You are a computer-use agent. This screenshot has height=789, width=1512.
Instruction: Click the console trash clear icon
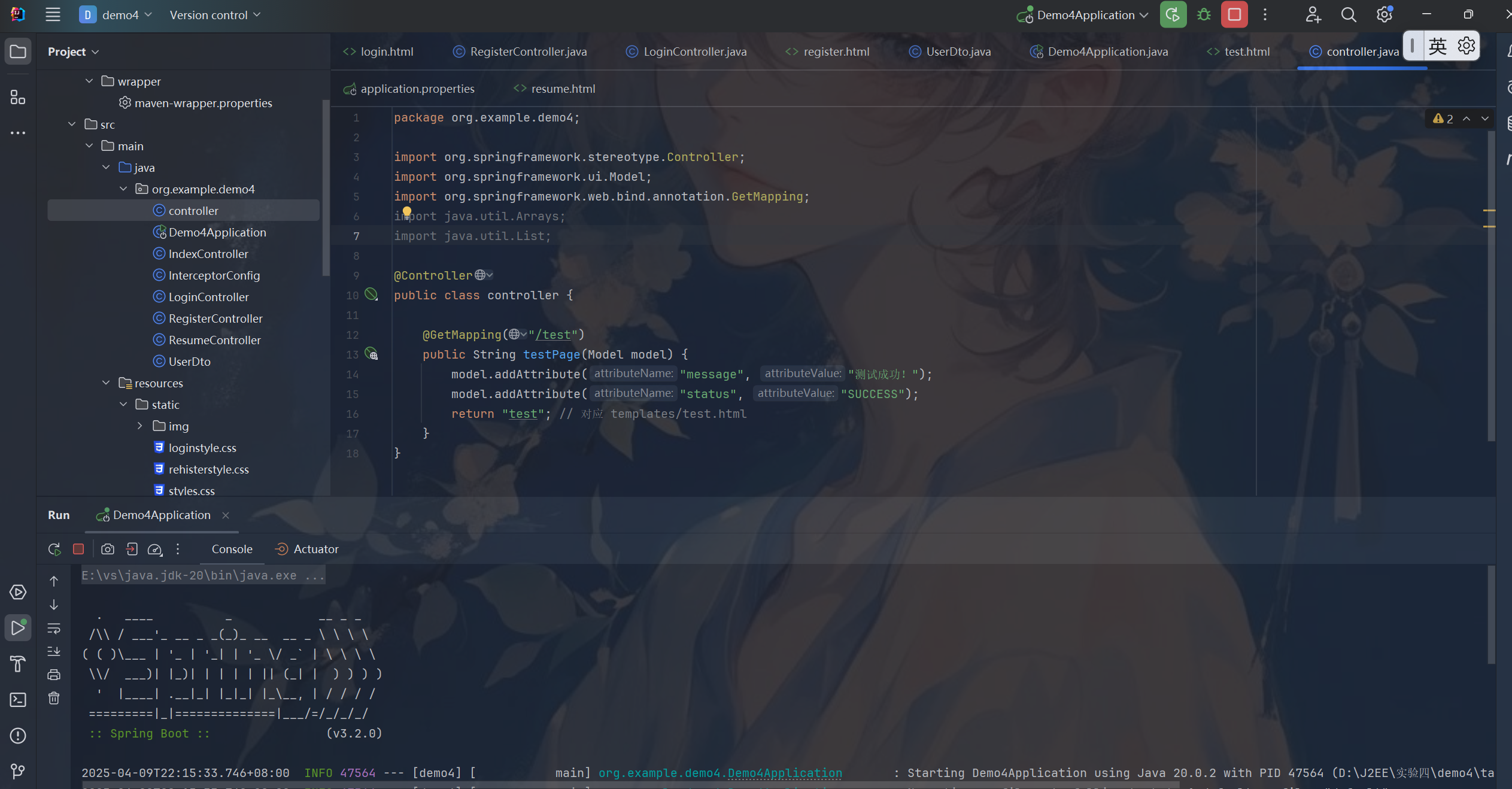tap(54, 698)
